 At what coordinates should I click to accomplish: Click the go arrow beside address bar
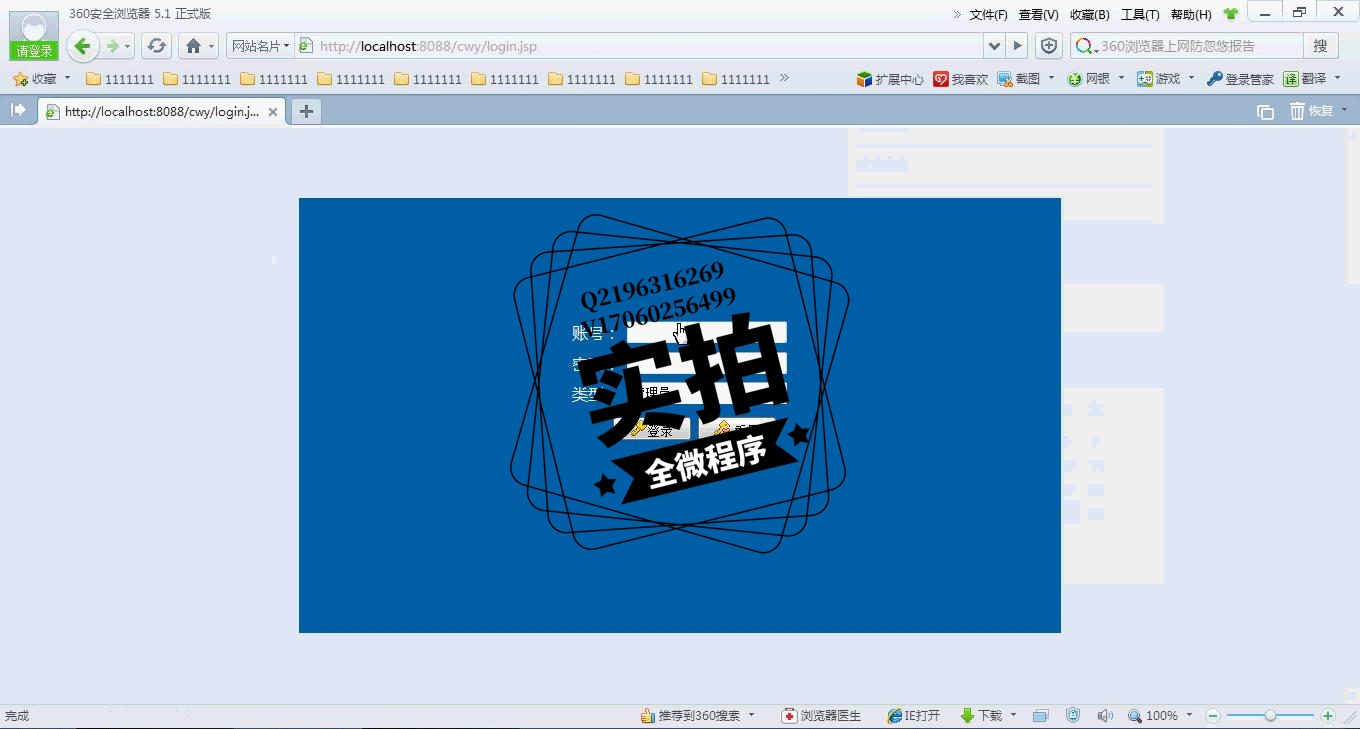tap(1017, 46)
